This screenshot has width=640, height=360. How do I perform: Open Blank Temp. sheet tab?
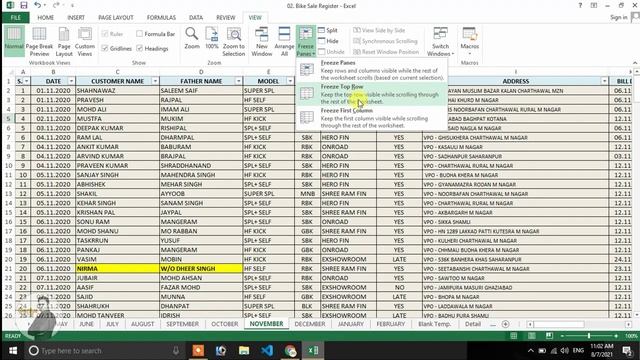point(435,324)
